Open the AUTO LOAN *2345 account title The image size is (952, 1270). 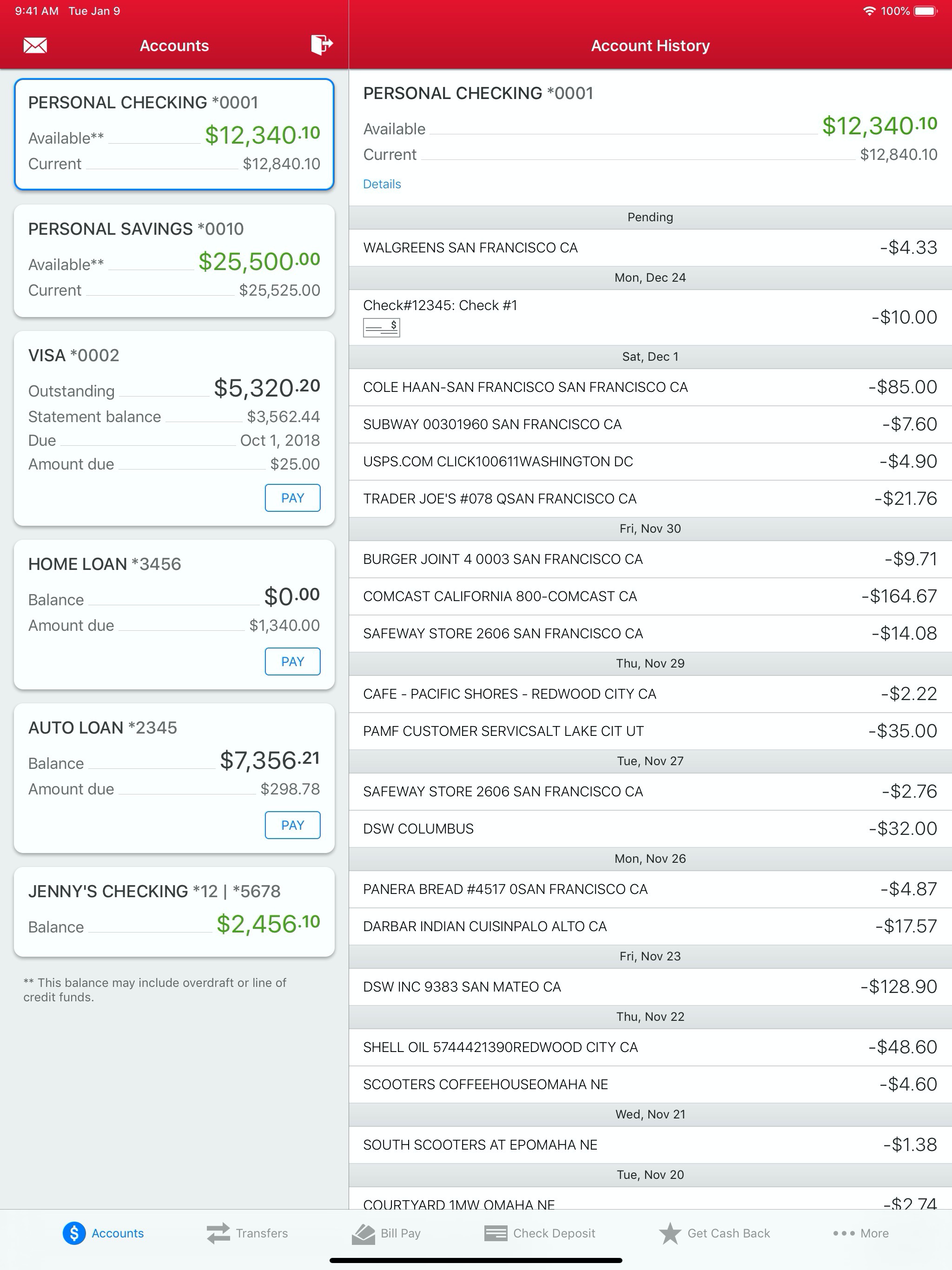[x=103, y=728]
